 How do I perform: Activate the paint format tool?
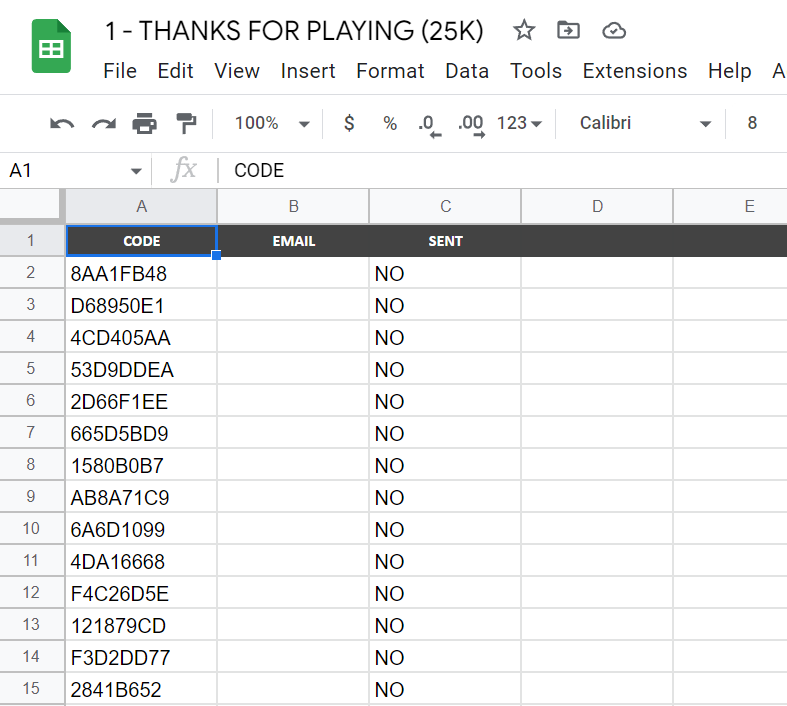(x=186, y=123)
